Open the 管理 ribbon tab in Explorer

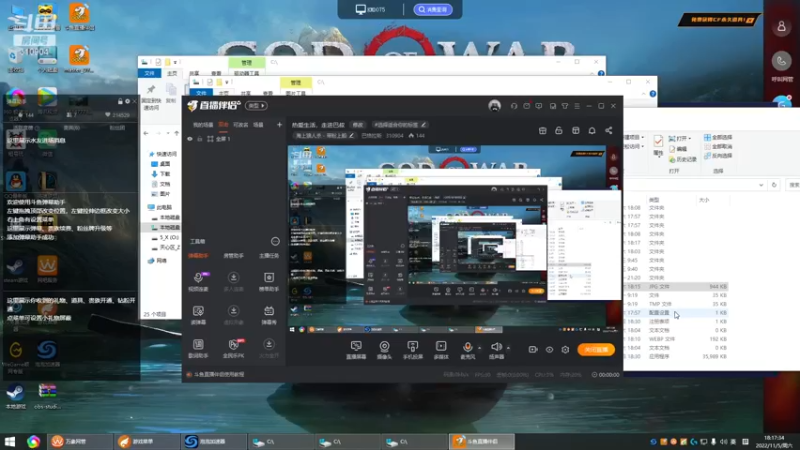click(x=296, y=82)
